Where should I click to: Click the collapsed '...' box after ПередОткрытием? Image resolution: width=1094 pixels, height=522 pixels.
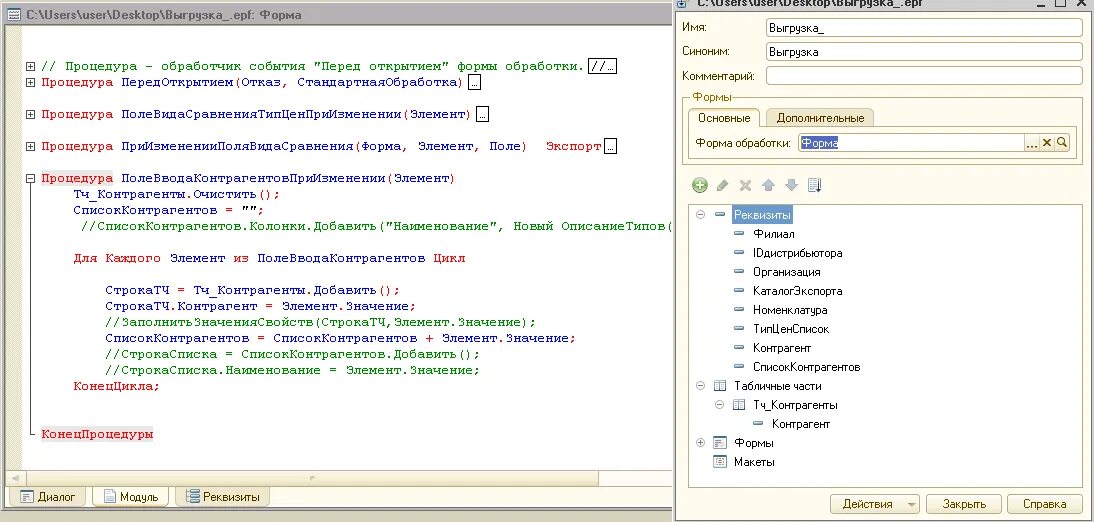coord(474,82)
